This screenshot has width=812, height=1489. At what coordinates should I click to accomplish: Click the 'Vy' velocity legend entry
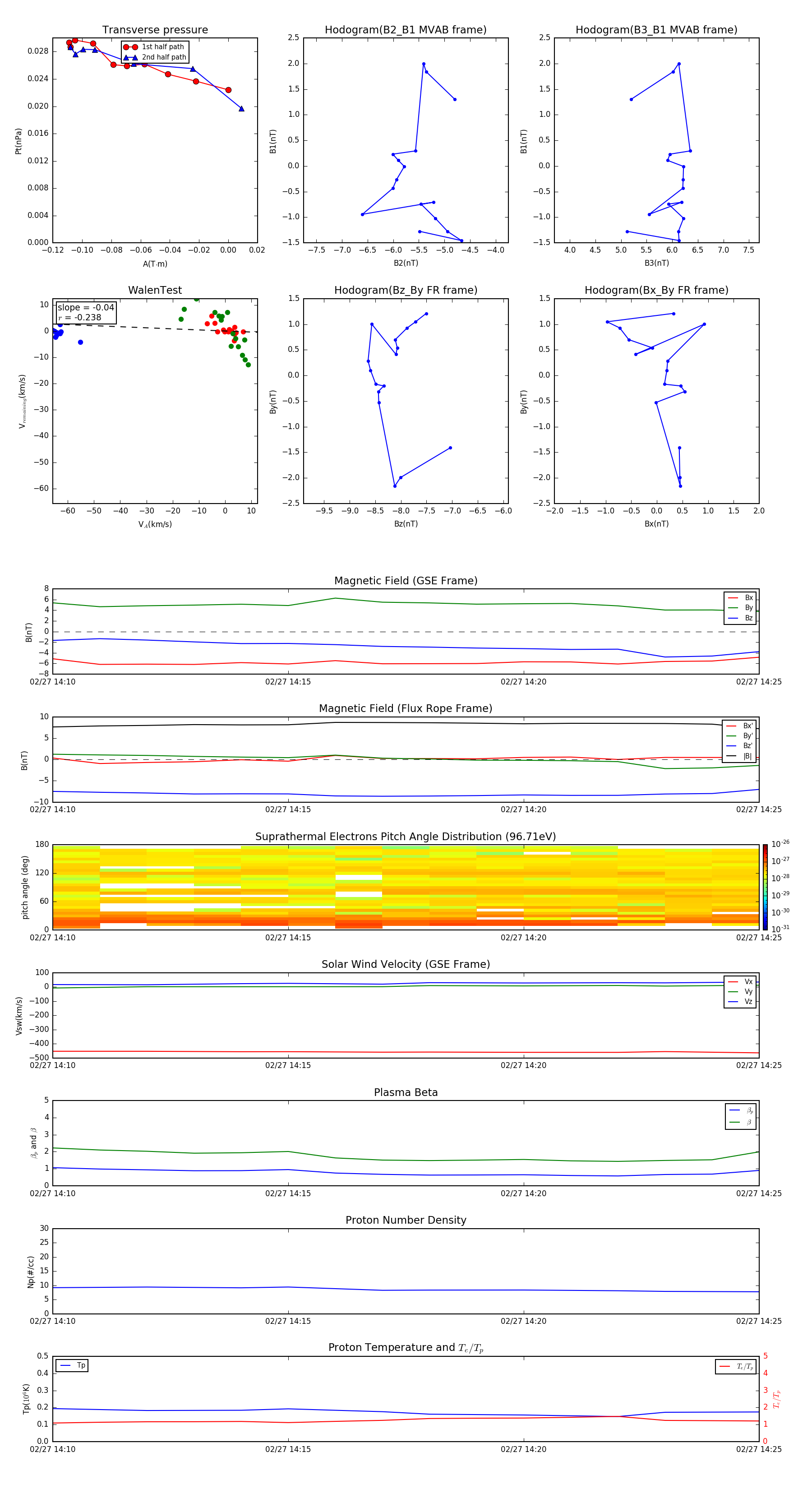point(740,992)
